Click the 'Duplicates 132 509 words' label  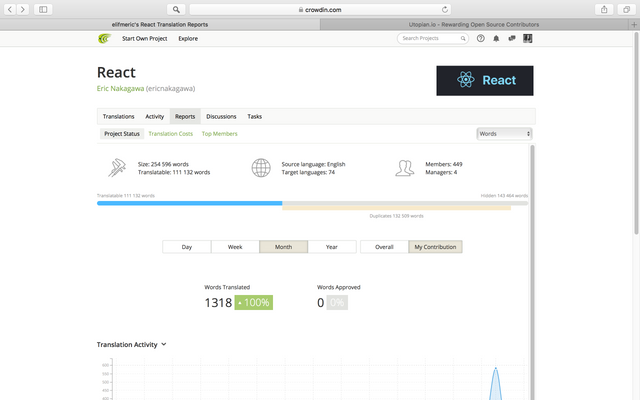(x=396, y=216)
